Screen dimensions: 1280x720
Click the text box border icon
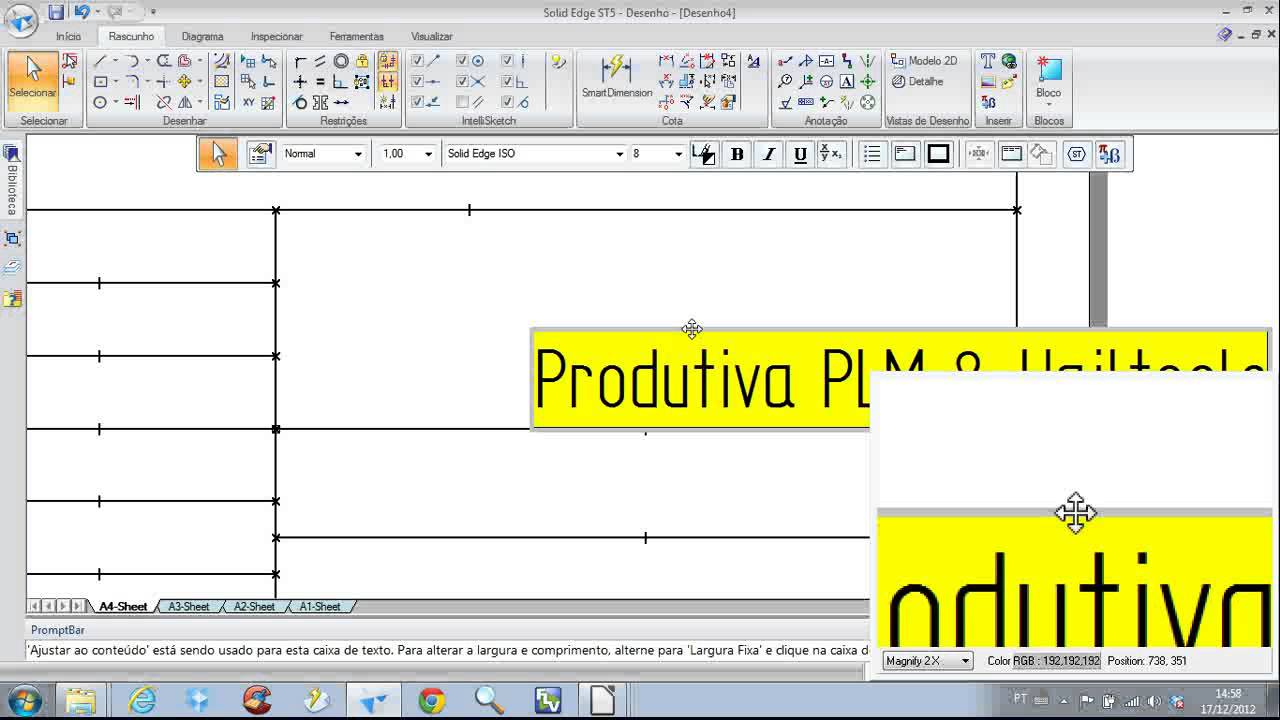tap(938, 154)
